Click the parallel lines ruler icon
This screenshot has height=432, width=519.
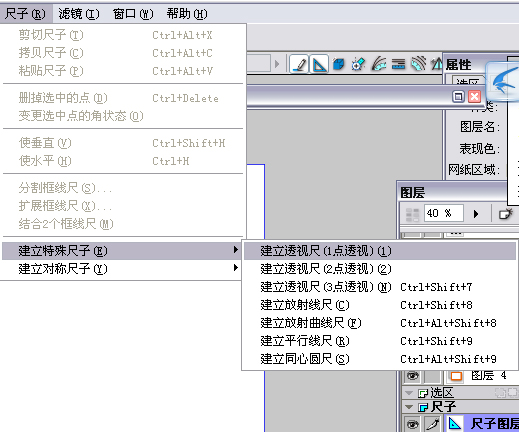point(398,64)
